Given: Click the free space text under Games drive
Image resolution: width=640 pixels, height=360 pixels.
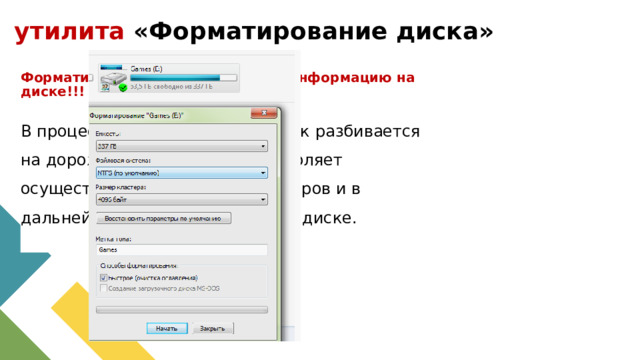Looking at the screenshot, I should 171,87.
